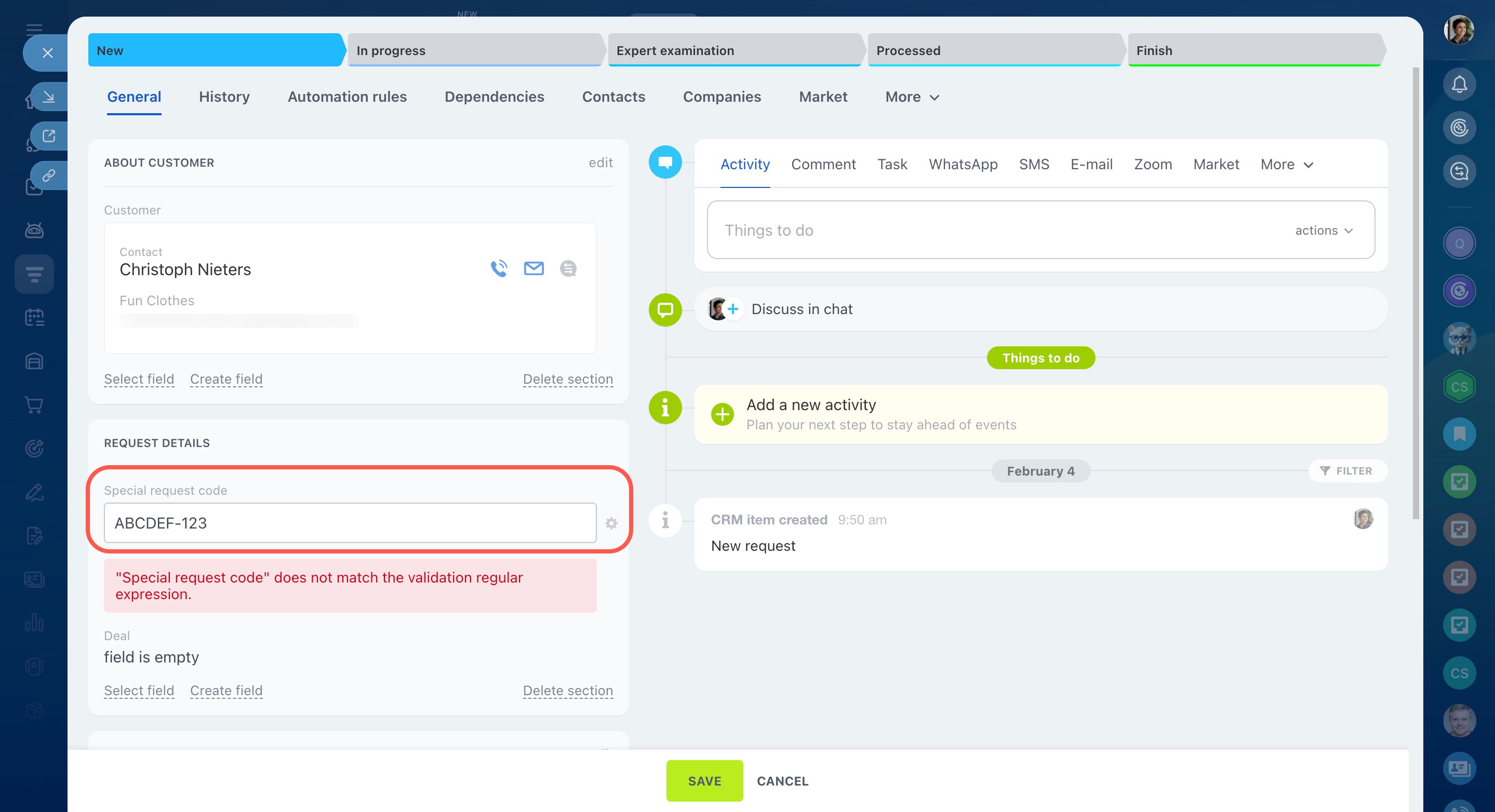
Task: Click the gear icon beside Special request code
Action: [x=611, y=523]
